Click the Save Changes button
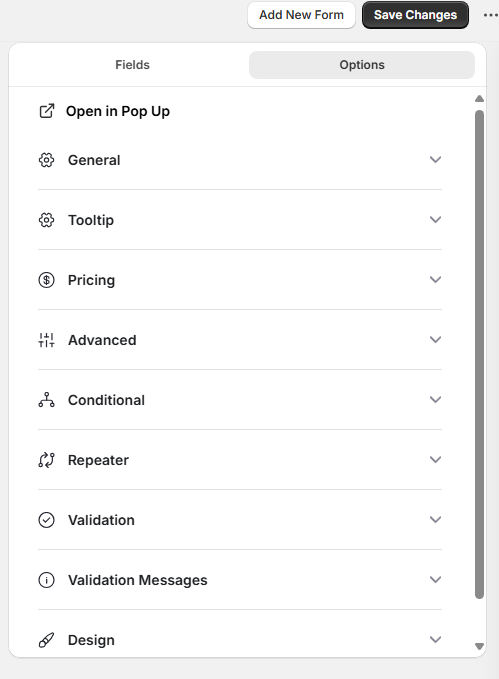 [x=415, y=15]
